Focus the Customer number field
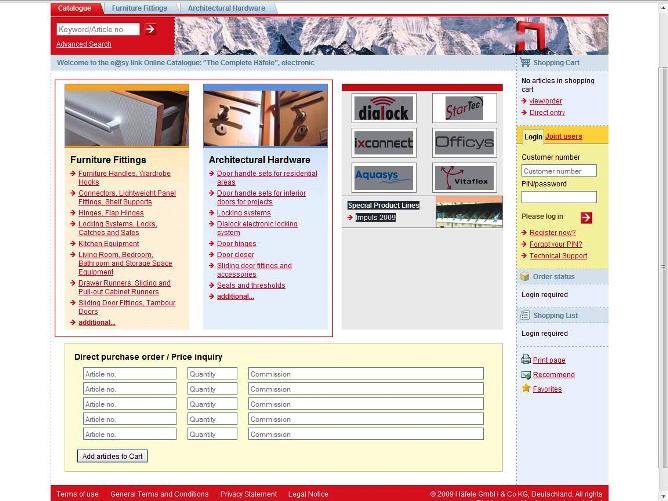The height and width of the screenshot is (501, 668). tap(559, 171)
